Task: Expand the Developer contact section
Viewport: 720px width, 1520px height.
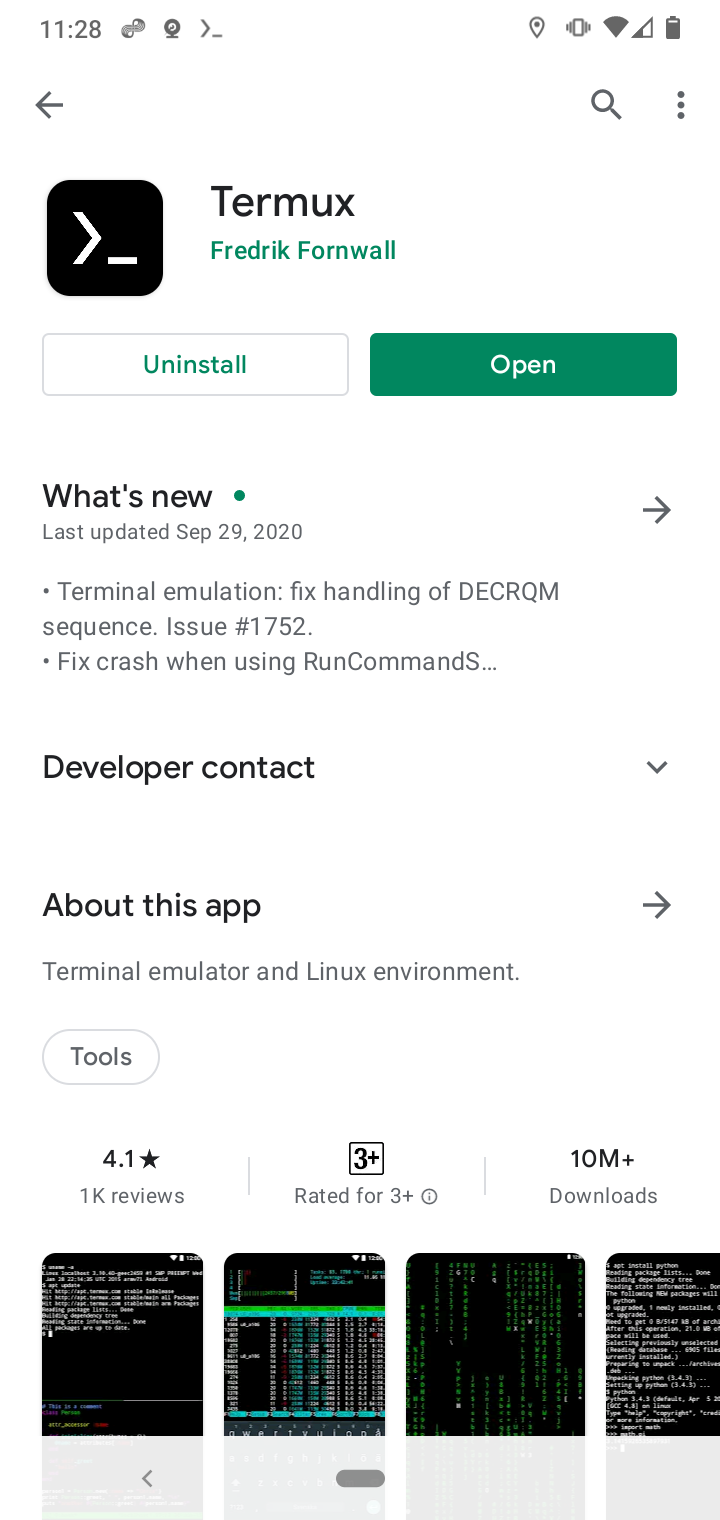Action: click(657, 766)
